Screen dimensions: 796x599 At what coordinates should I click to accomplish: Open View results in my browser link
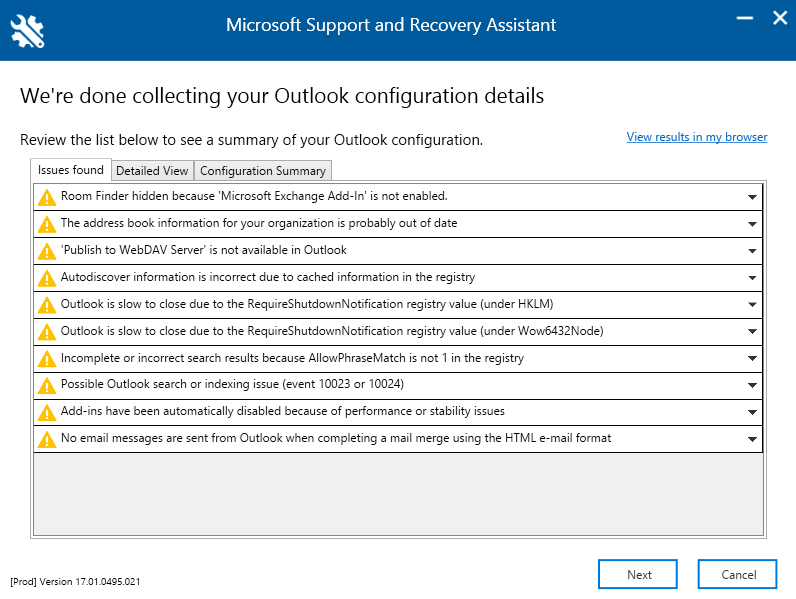696,137
